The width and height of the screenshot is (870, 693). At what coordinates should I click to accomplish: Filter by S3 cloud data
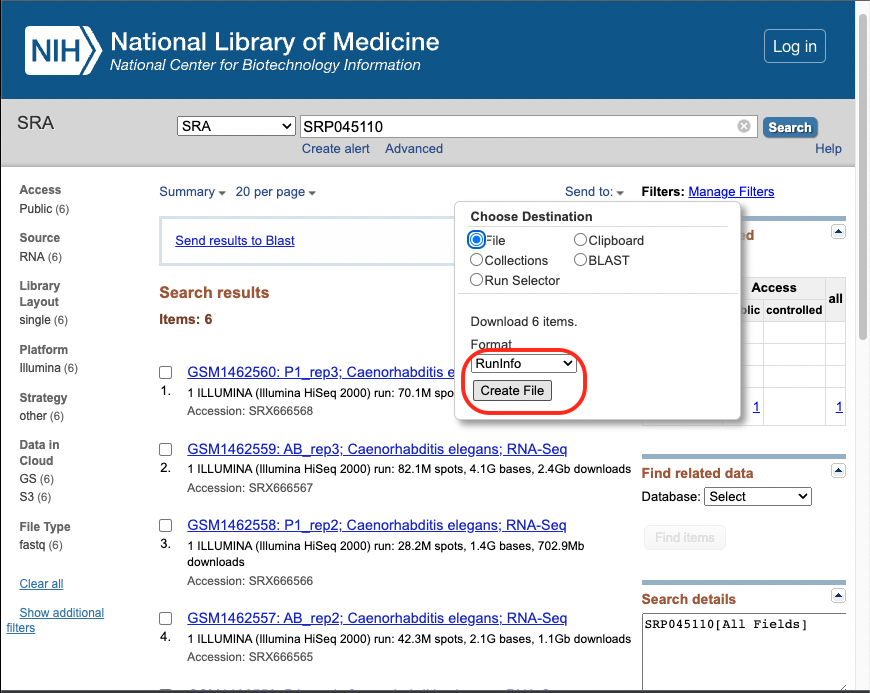(36, 497)
